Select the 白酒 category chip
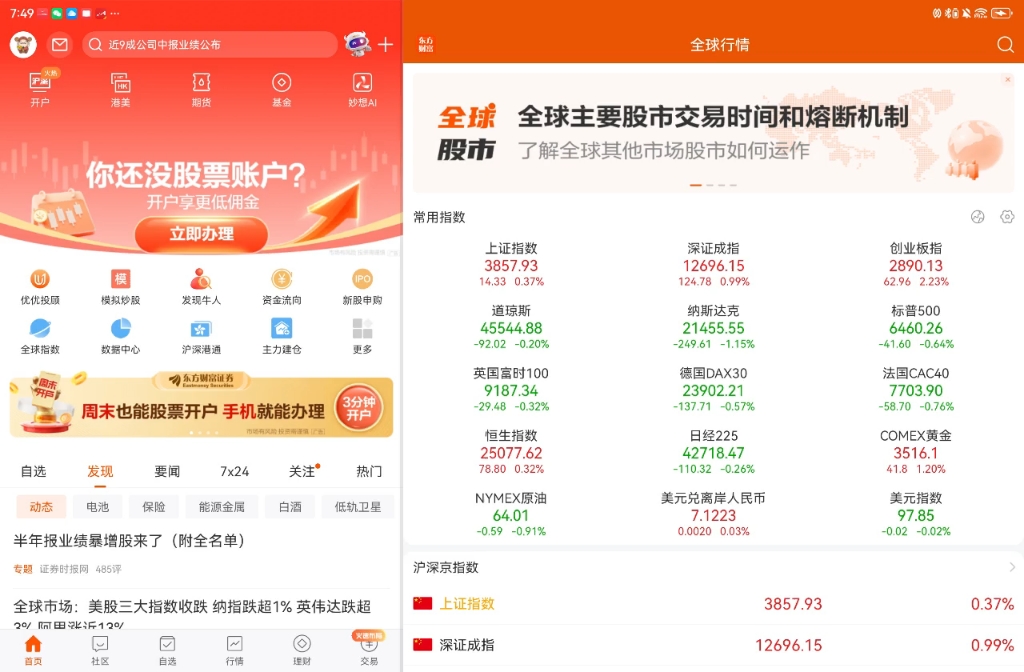 click(x=290, y=507)
